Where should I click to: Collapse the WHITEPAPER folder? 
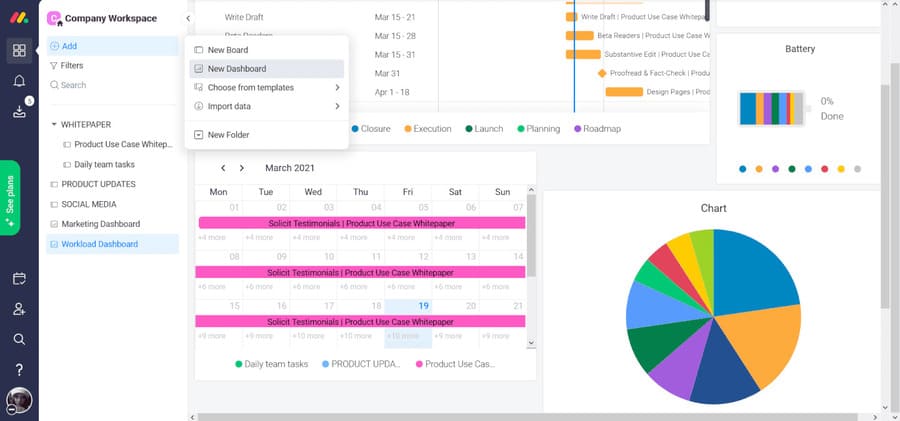(x=54, y=125)
